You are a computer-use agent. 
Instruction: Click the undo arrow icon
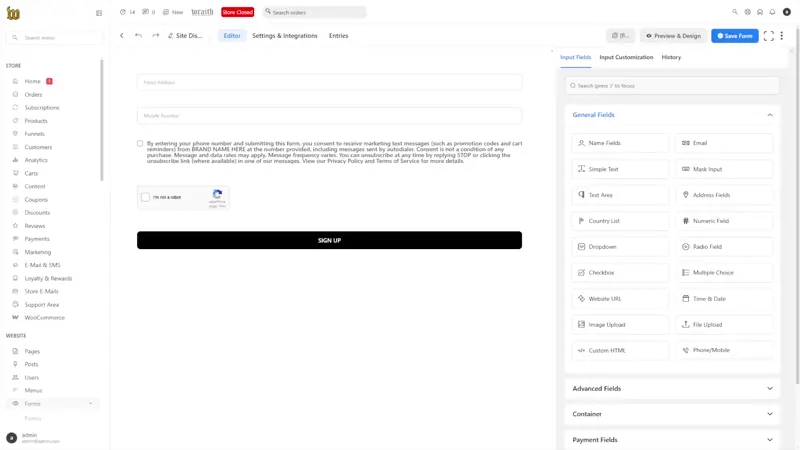[x=139, y=36]
